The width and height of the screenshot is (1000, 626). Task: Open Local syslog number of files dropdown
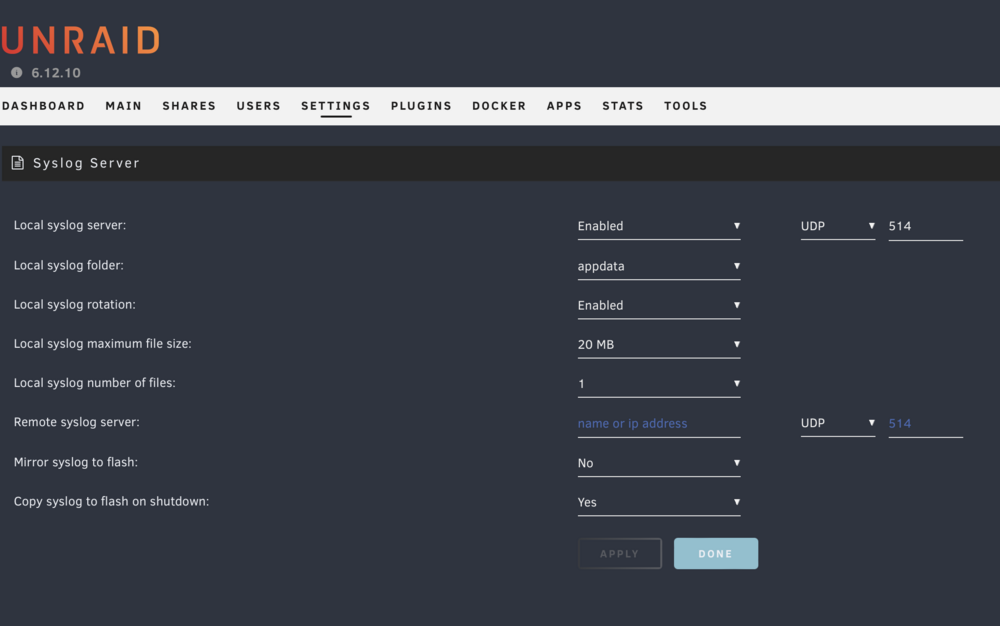[x=659, y=384]
